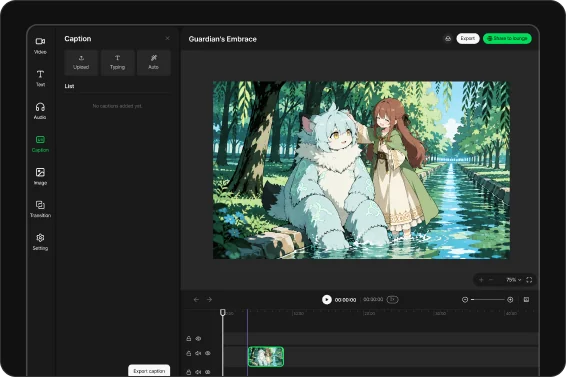566x377 pixels.
Task: Click the Export caption button
Action: point(149,370)
